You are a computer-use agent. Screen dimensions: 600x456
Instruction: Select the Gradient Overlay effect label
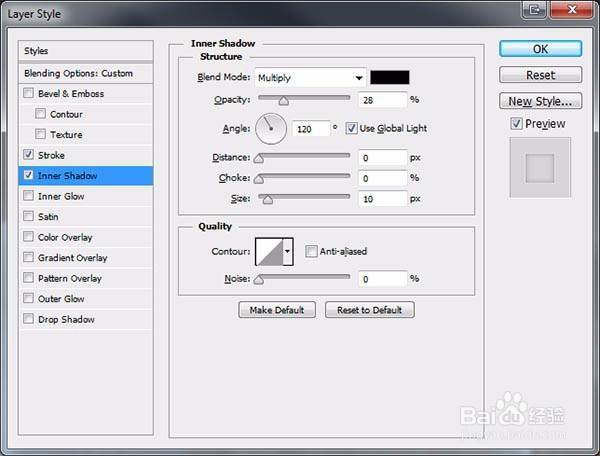coord(73,258)
